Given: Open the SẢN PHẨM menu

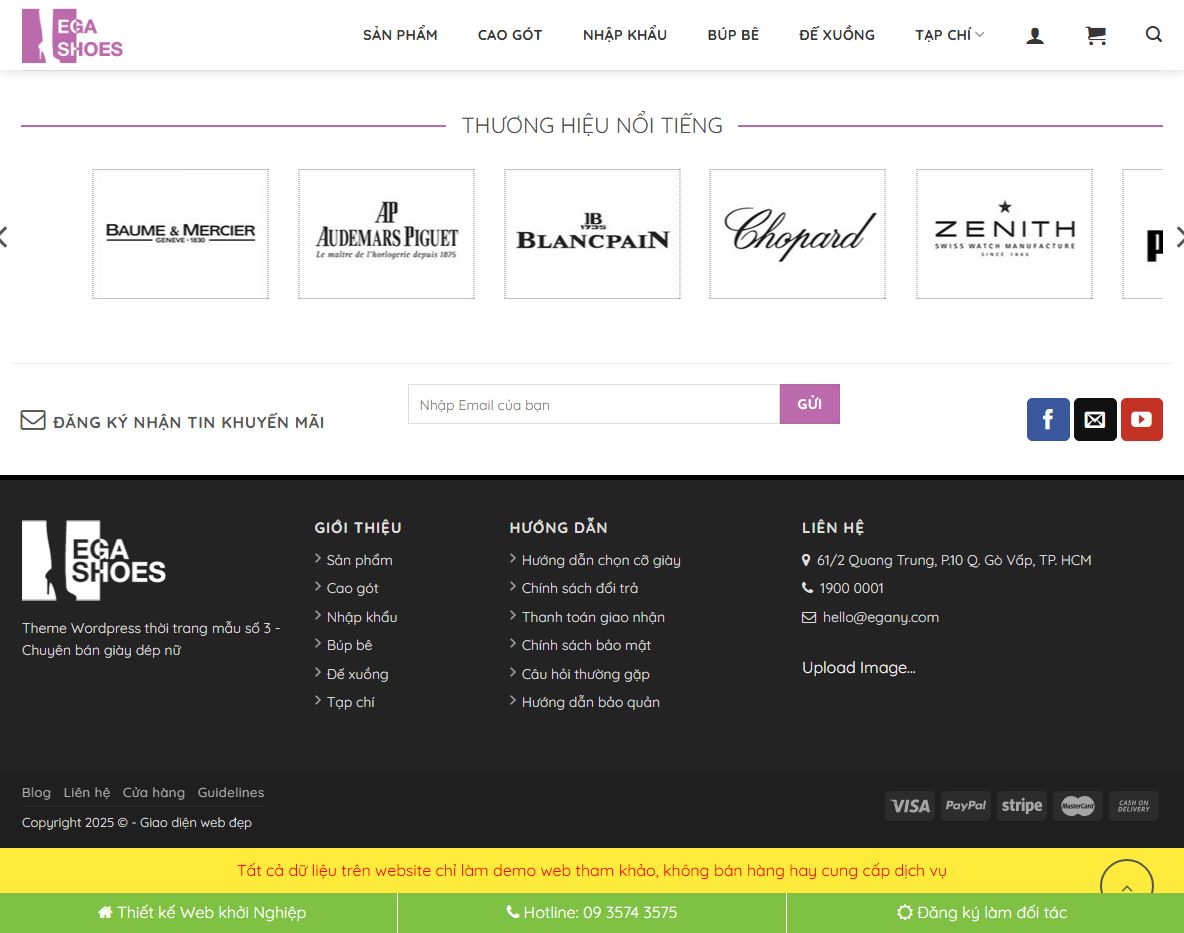Looking at the screenshot, I should point(400,35).
